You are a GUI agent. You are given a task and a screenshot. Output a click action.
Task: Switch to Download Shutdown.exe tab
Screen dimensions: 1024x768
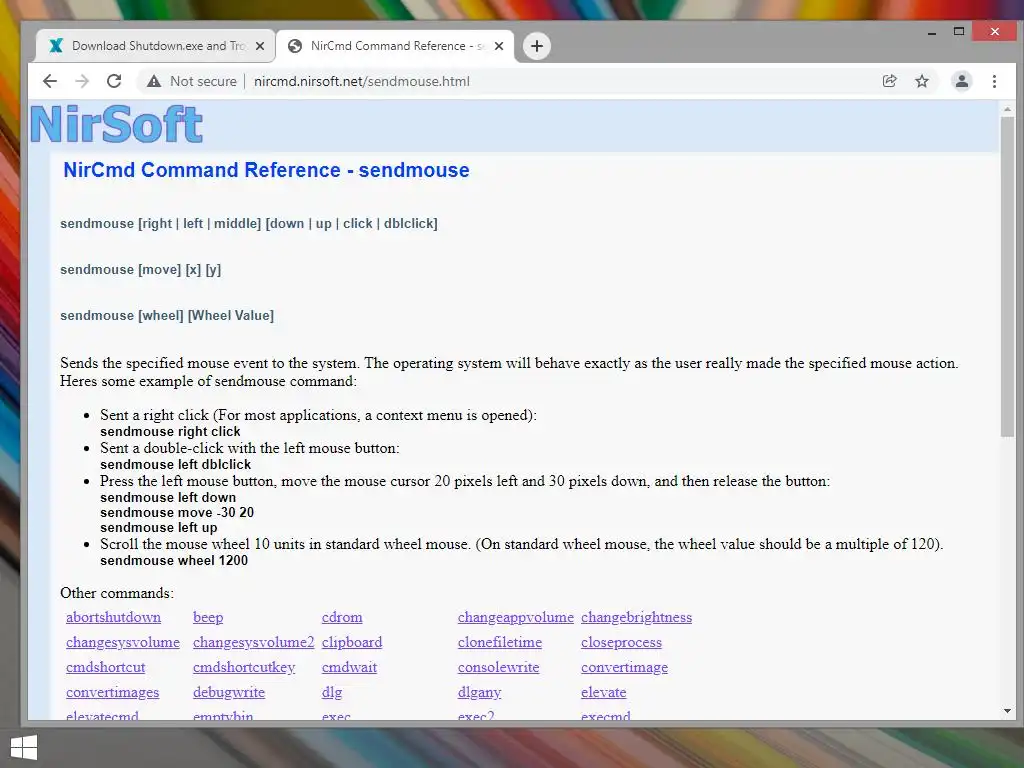[x=155, y=46]
